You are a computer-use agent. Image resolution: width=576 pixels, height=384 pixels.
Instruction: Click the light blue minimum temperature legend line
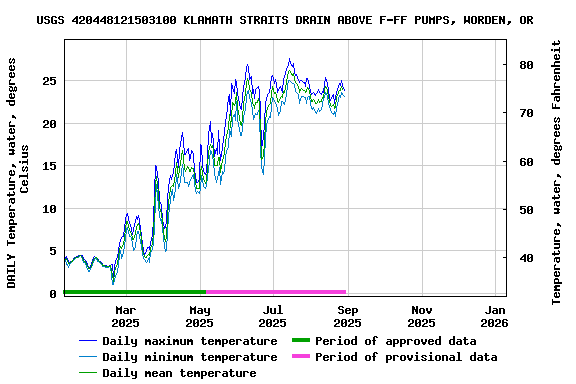point(88,357)
